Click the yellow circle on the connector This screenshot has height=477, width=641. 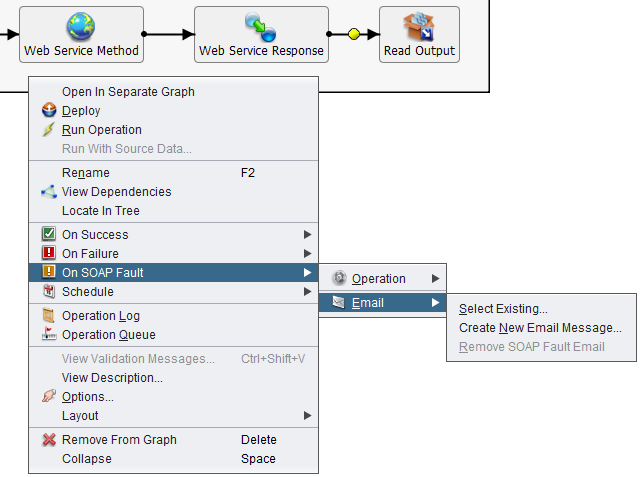coord(354,34)
